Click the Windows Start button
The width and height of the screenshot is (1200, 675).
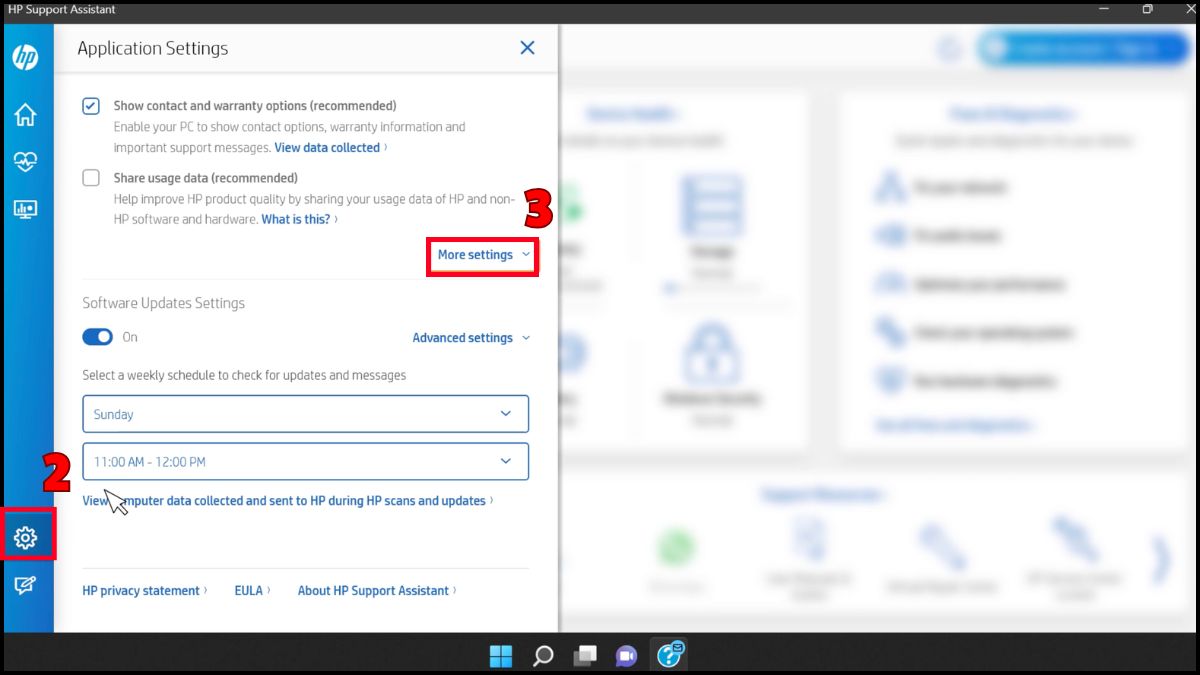click(x=501, y=656)
